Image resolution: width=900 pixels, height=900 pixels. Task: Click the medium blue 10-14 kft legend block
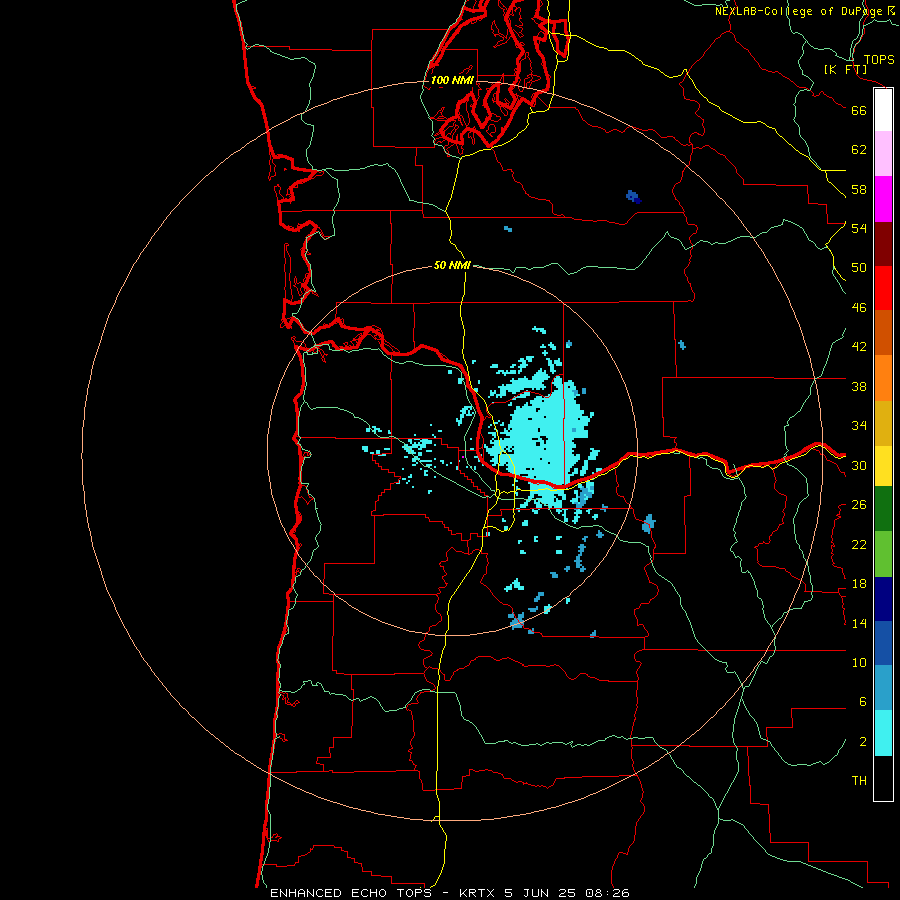pos(883,643)
